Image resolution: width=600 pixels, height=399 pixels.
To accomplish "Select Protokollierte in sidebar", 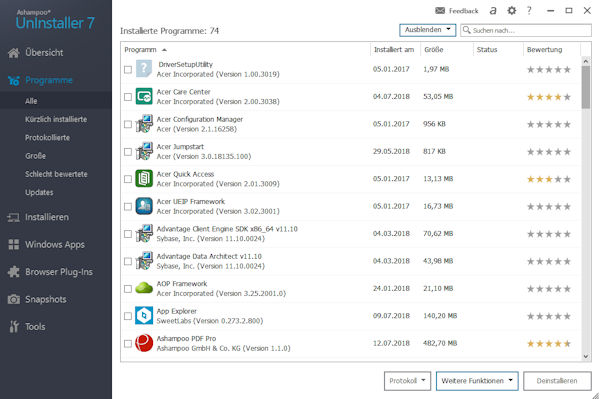I will (47, 138).
